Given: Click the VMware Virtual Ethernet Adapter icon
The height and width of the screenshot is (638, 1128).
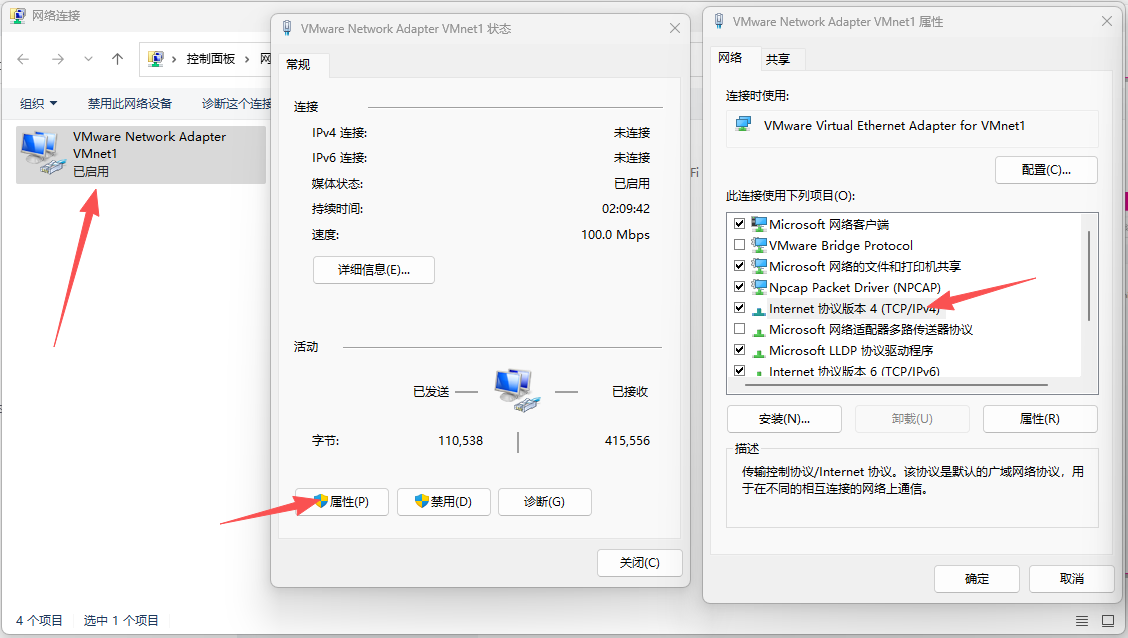Looking at the screenshot, I should click(x=743, y=124).
